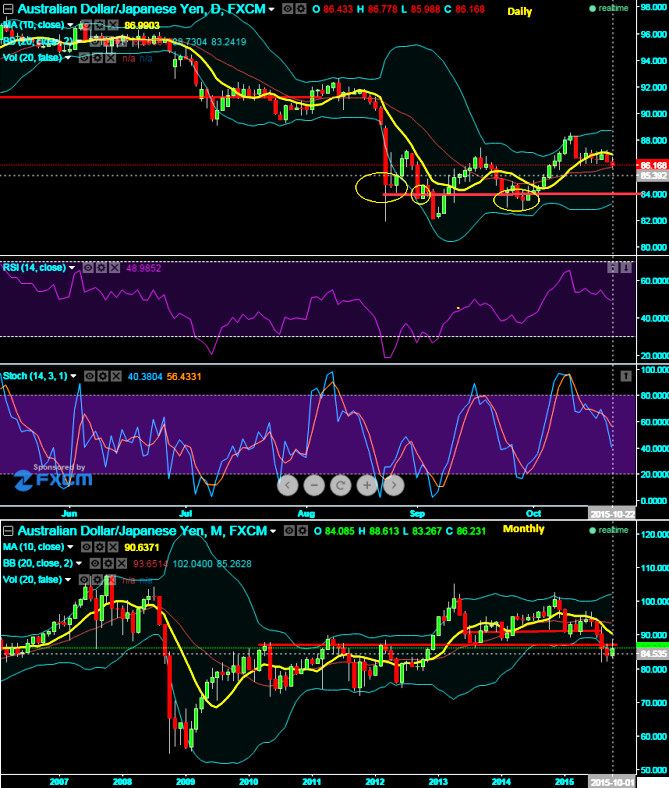Click the chart scroll right arrow button
The height and width of the screenshot is (788, 669).
[394, 485]
